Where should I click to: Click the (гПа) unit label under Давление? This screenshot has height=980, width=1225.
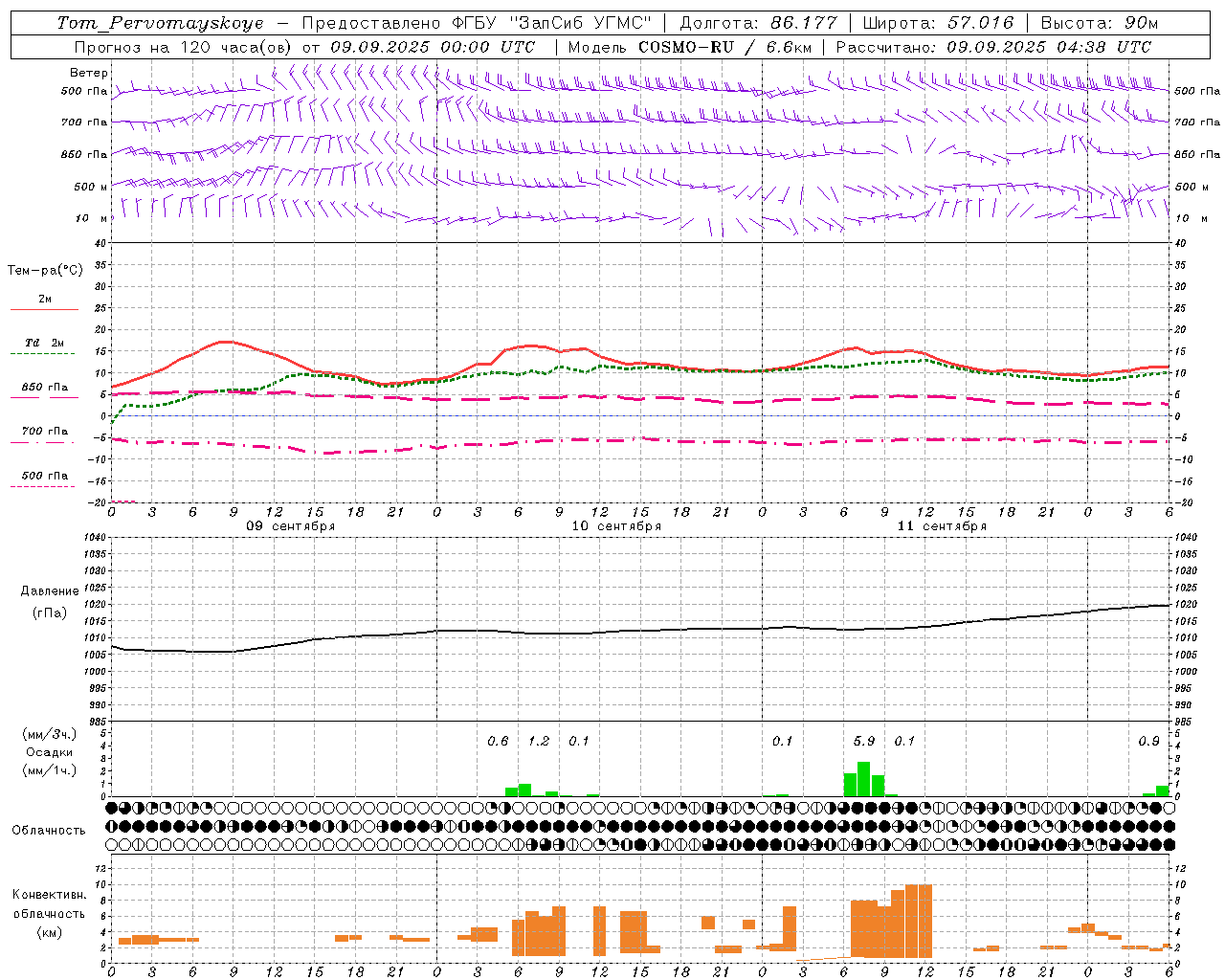pos(50,613)
